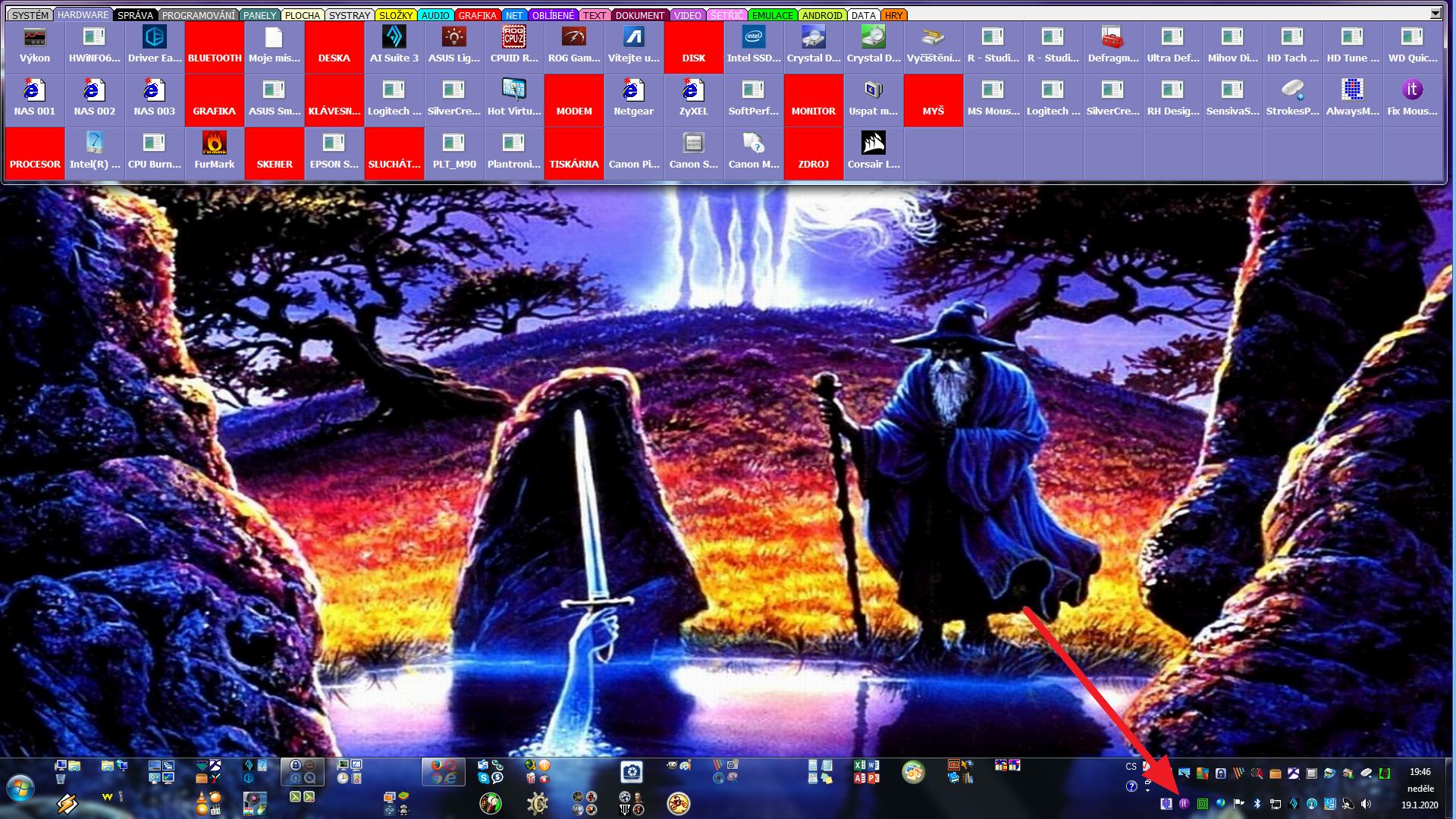The width and height of the screenshot is (1456, 819).
Task: Open the HWiNFO6... shortcut
Action: pos(95,47)
